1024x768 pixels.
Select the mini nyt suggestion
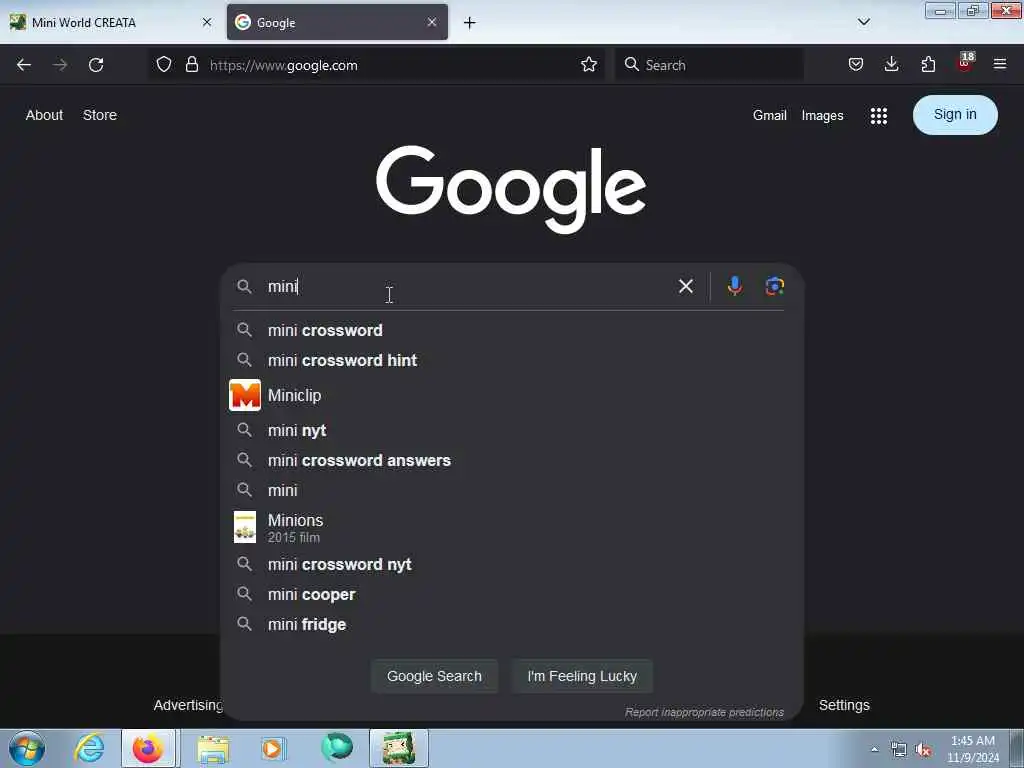pos(512,430)
